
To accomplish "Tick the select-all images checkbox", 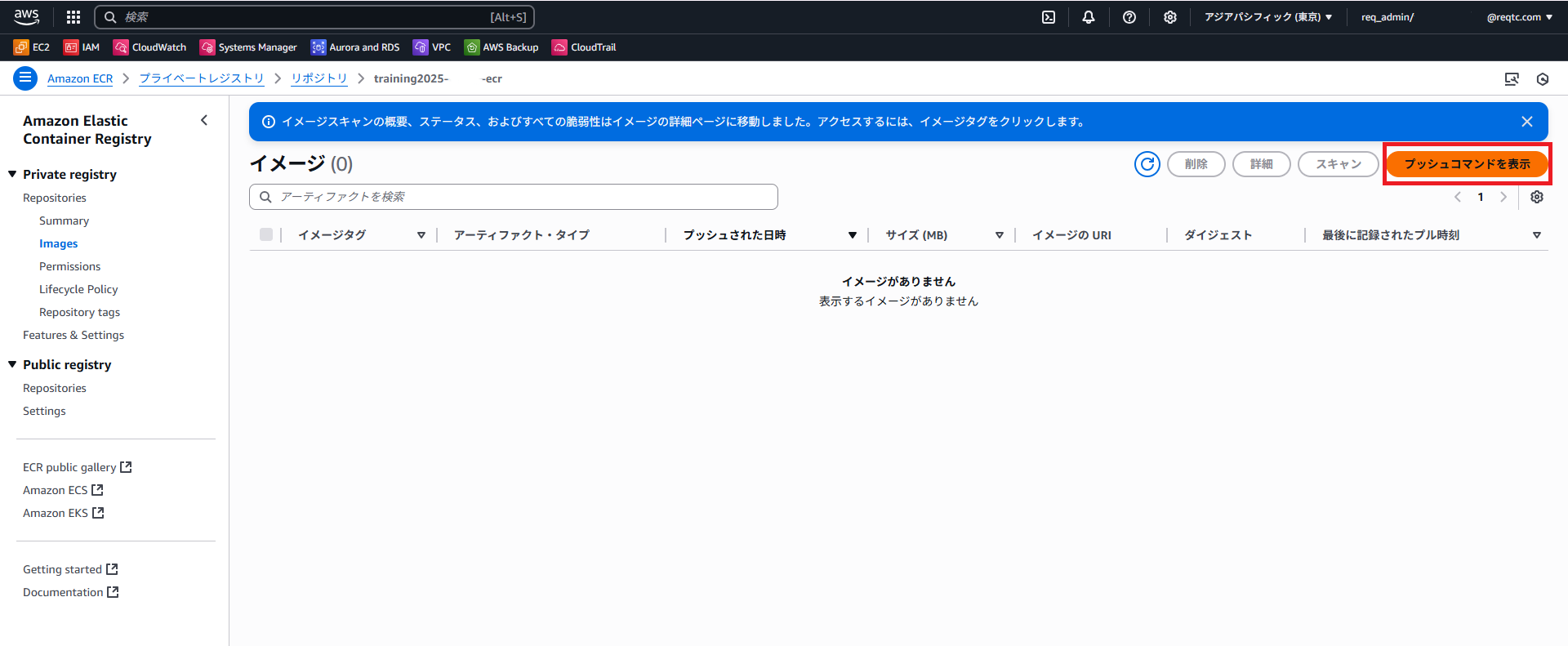I will 266,234.
